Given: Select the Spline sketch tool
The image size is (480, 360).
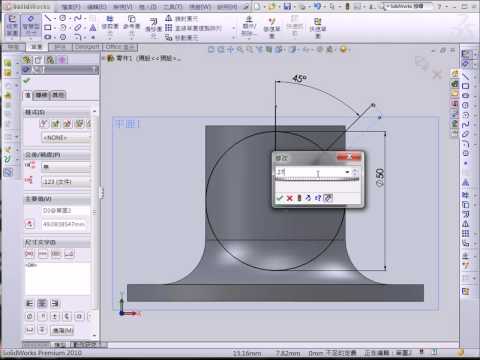Looking at the screenshot, I should coord(77,18).
